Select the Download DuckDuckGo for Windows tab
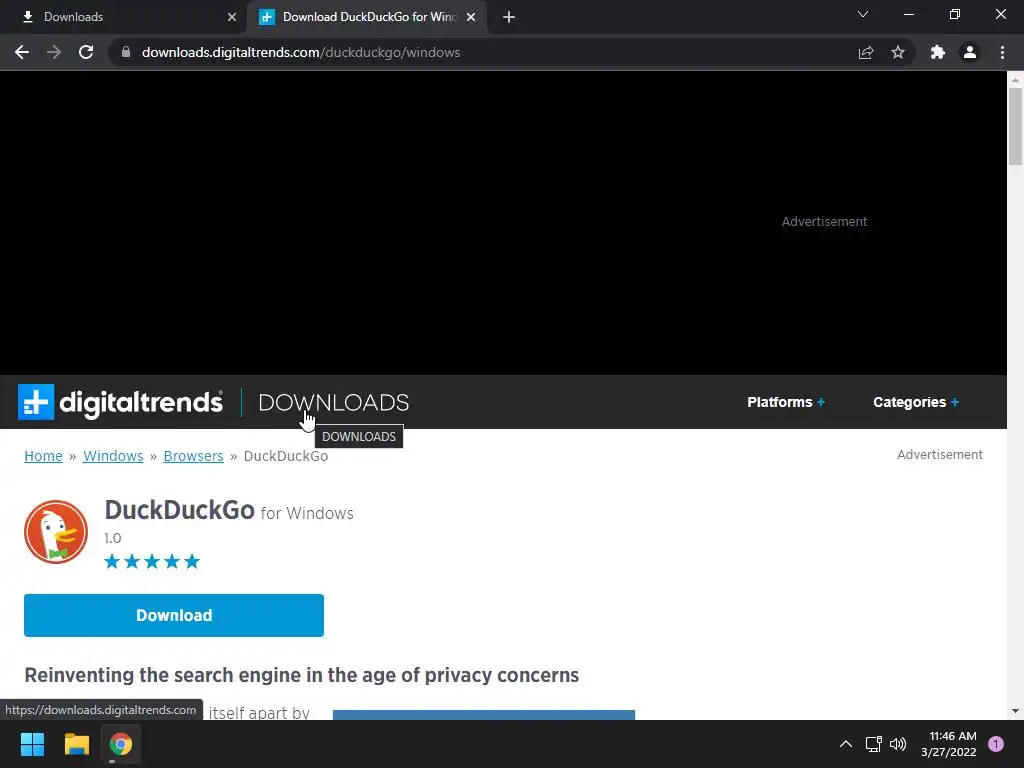1024x768 pixels. 367,17
